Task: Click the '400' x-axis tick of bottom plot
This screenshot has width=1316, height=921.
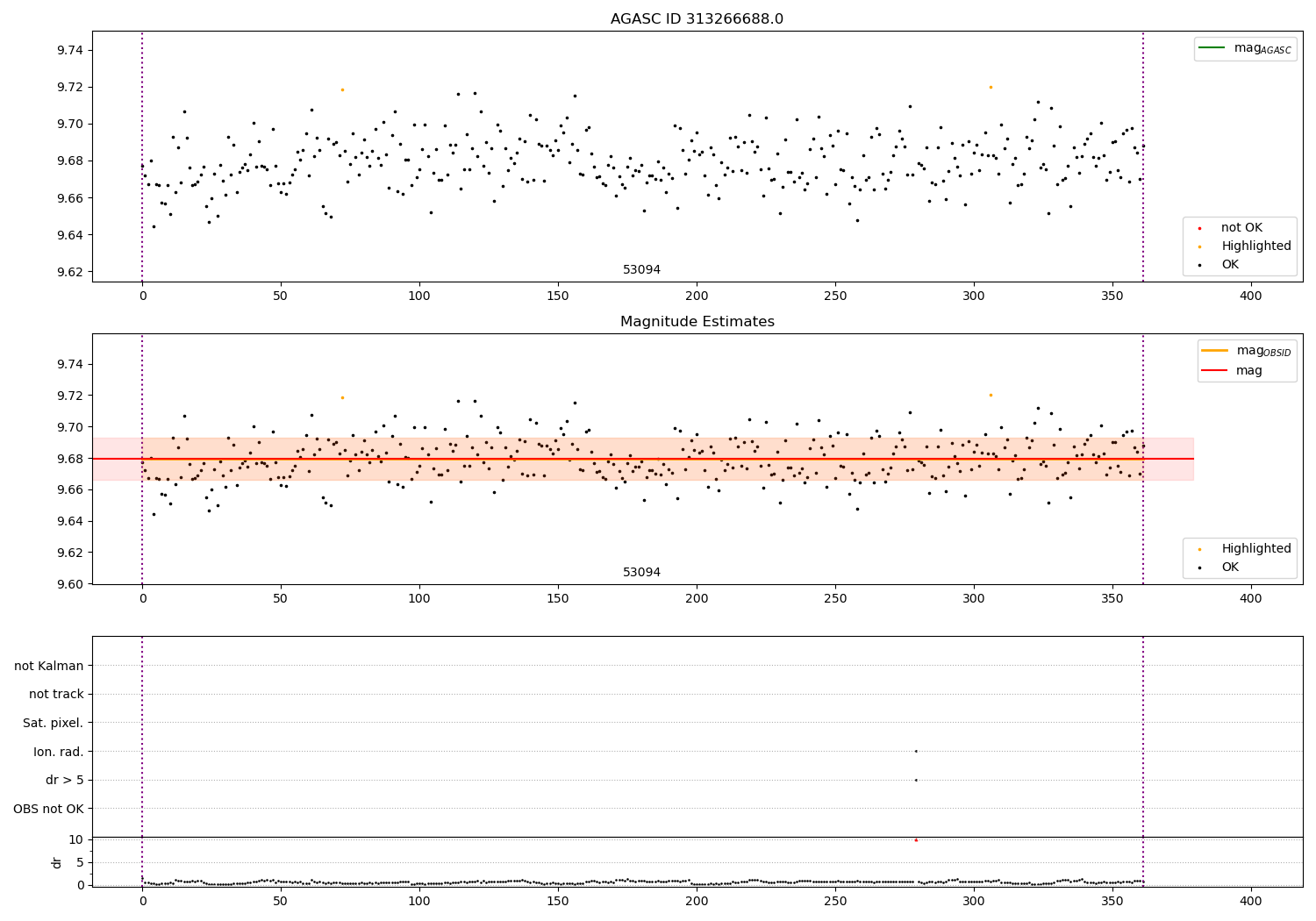Action: tap(1251, 901)
